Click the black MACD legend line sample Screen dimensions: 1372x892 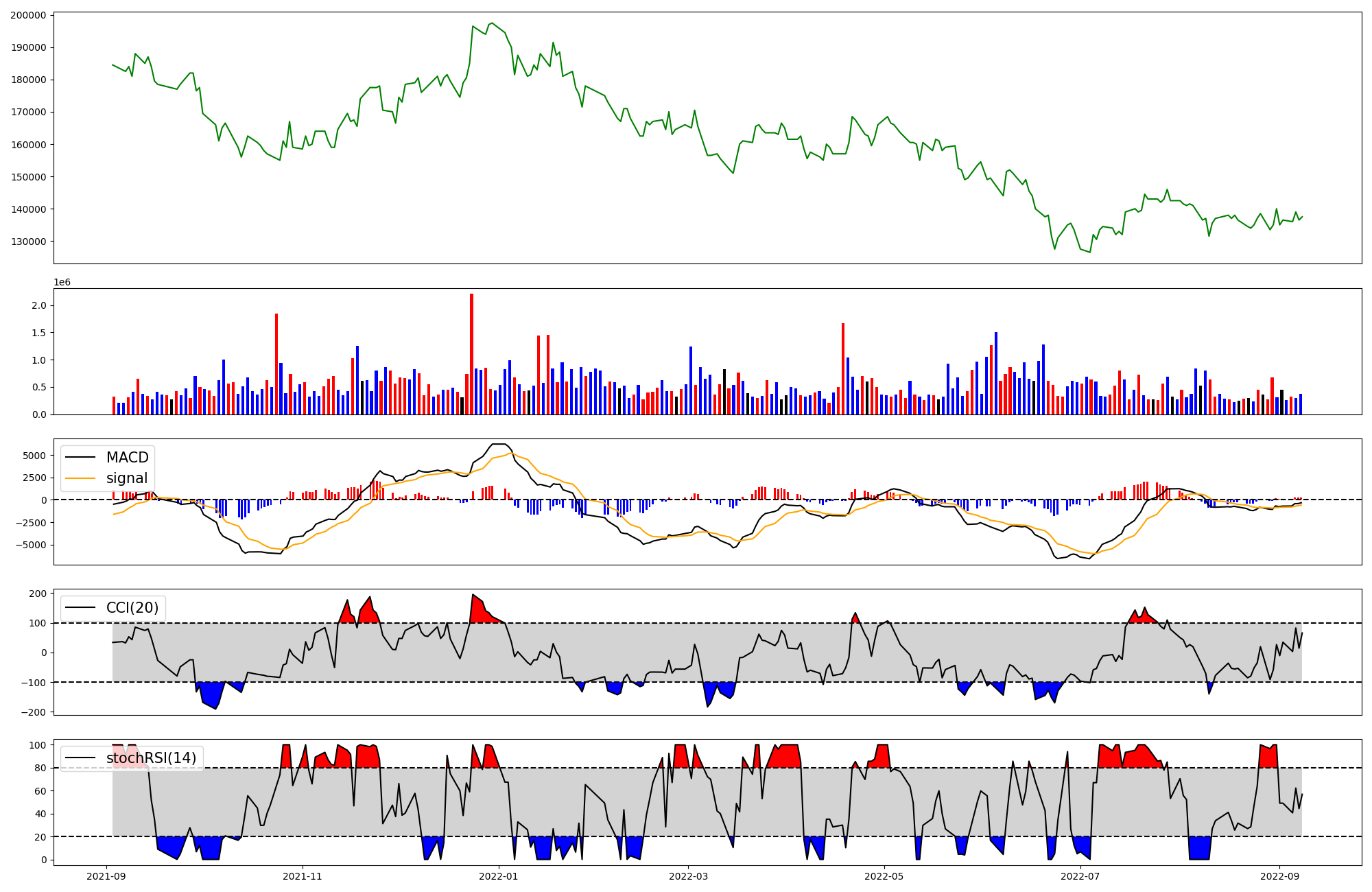coord(82,458)
